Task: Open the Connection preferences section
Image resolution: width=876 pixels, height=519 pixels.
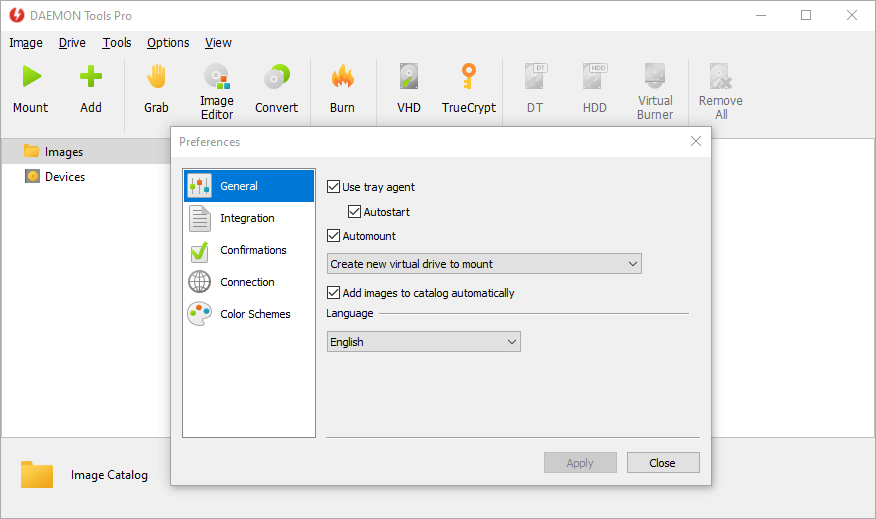Action: click(x=249, y=282)
